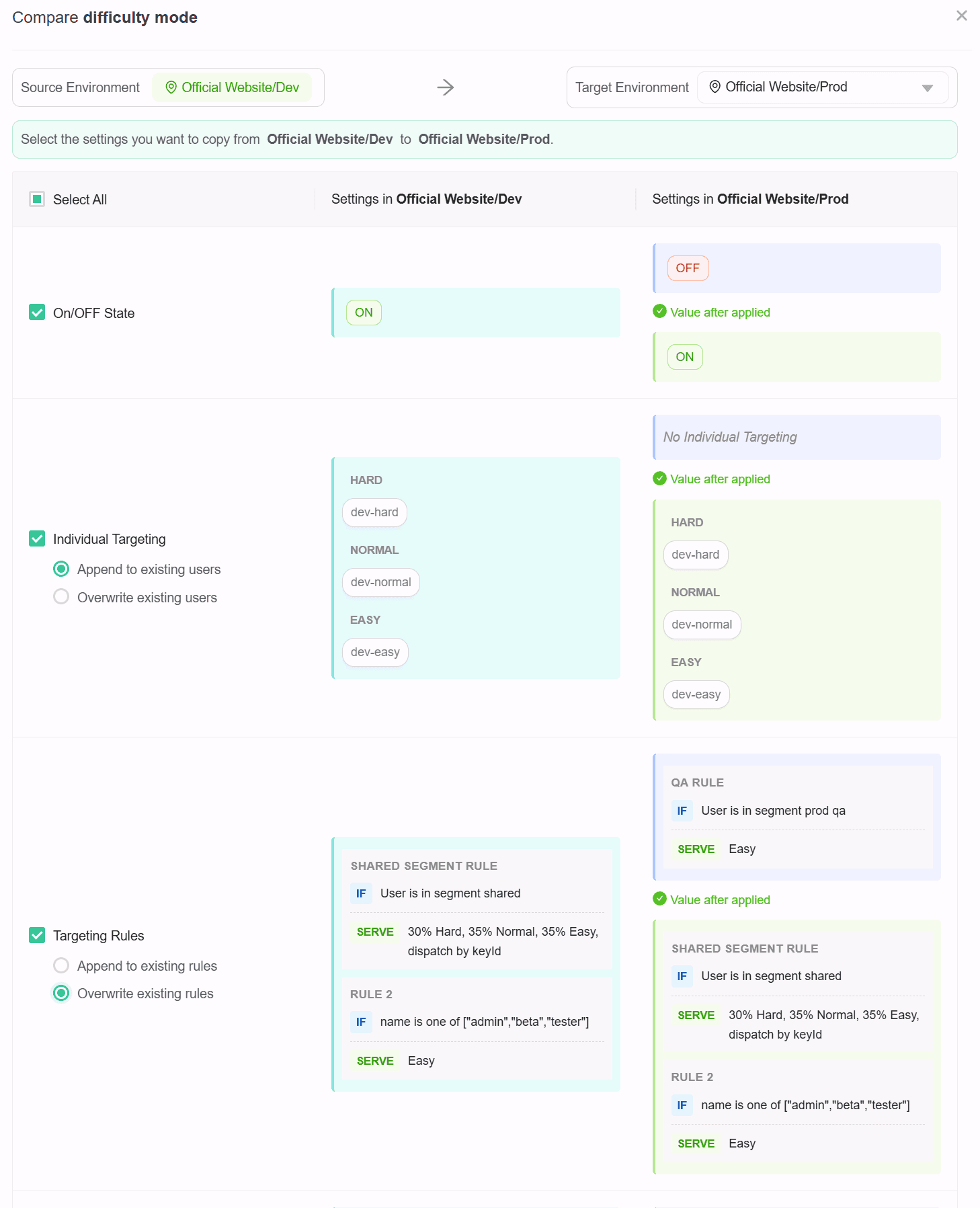Viewport: 980px width, 1208px height.
Task: Click the check icon above Shared Segment Rule result
Action: click(x=659, y=899)
